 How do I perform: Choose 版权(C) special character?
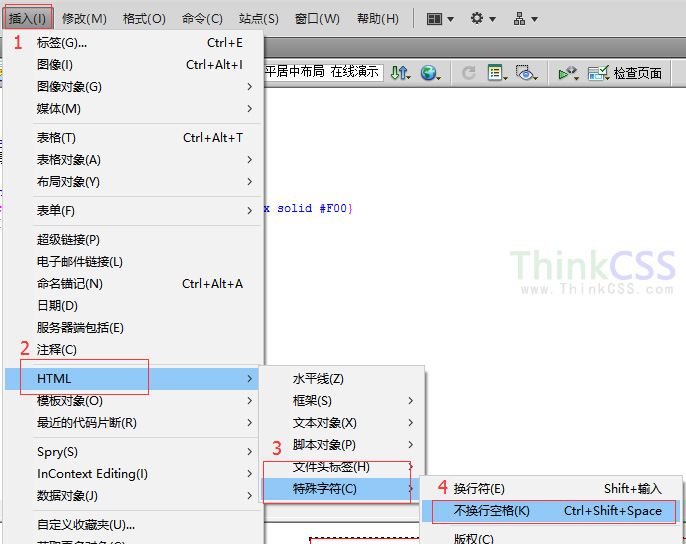click(551, 538)
